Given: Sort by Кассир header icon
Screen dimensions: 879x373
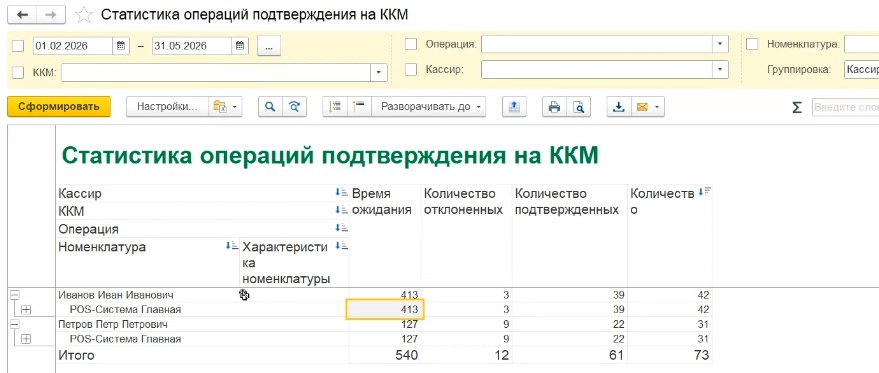Looking at the screenshot, I should (x=341, y=193).
